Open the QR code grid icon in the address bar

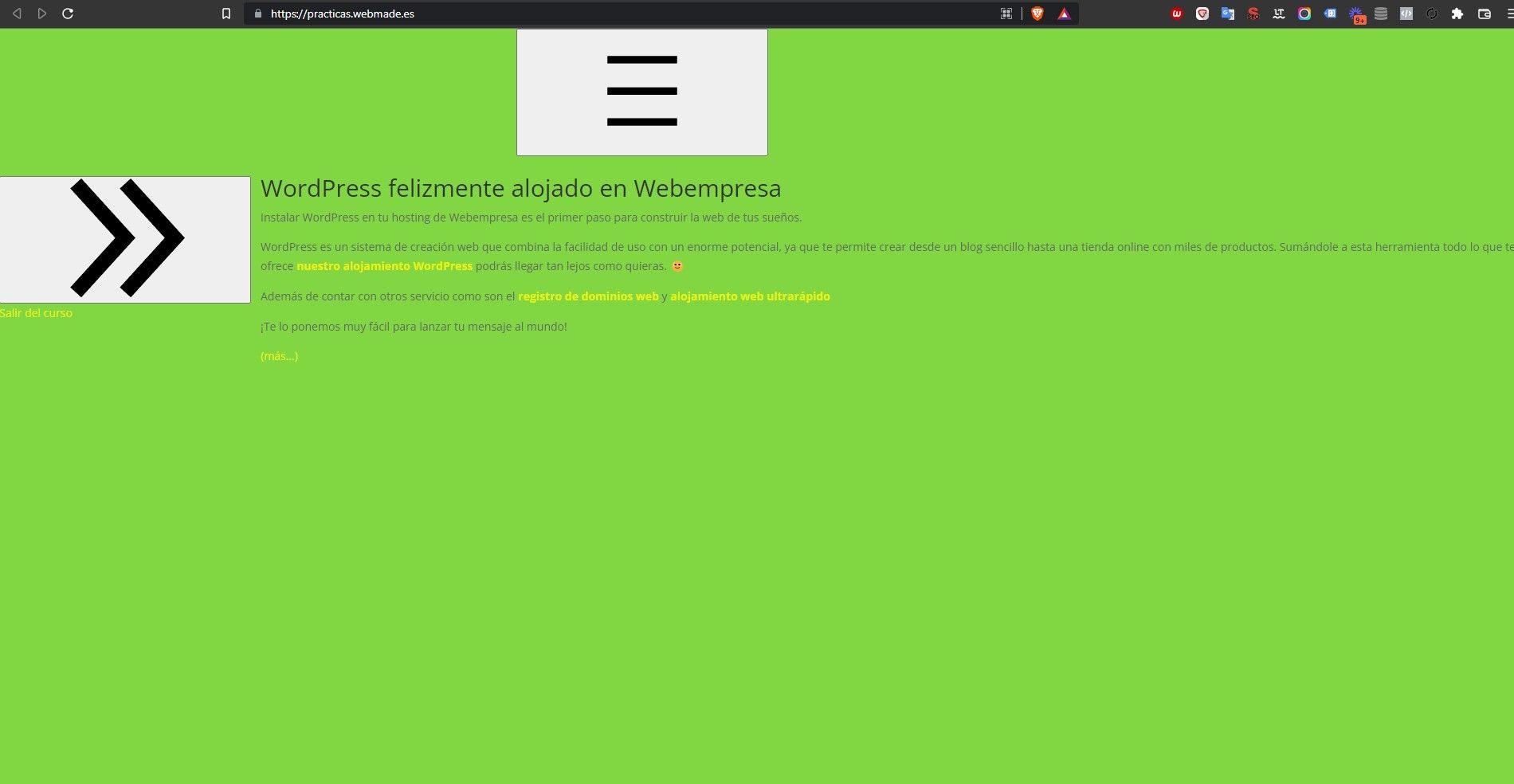coord(1006,14)
